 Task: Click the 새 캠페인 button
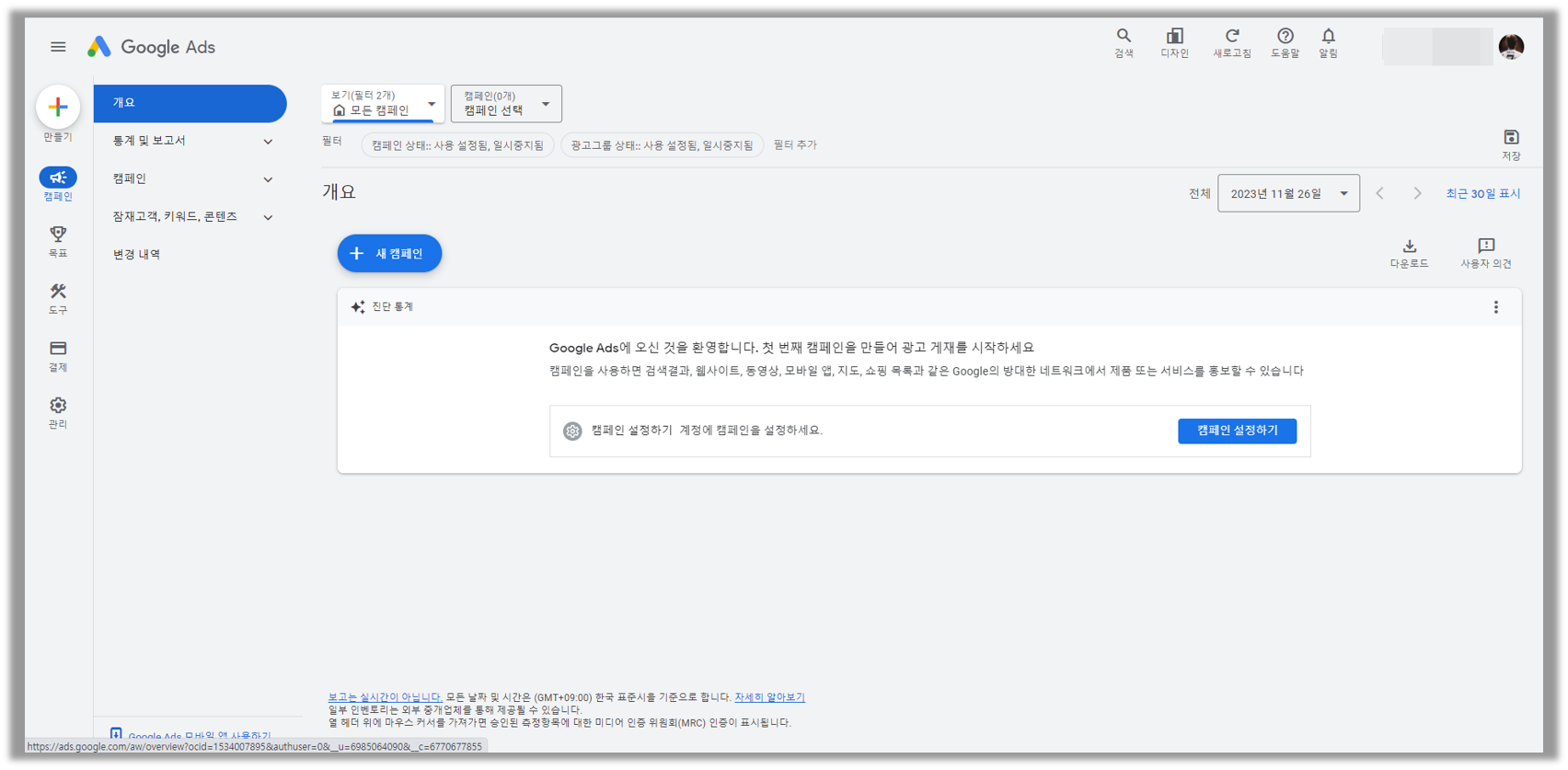click(x=389, y=253)
